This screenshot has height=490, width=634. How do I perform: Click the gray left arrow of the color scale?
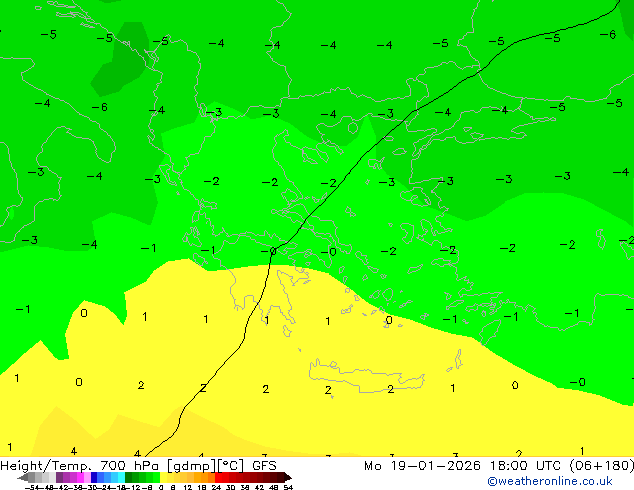(x=23, y=478)
